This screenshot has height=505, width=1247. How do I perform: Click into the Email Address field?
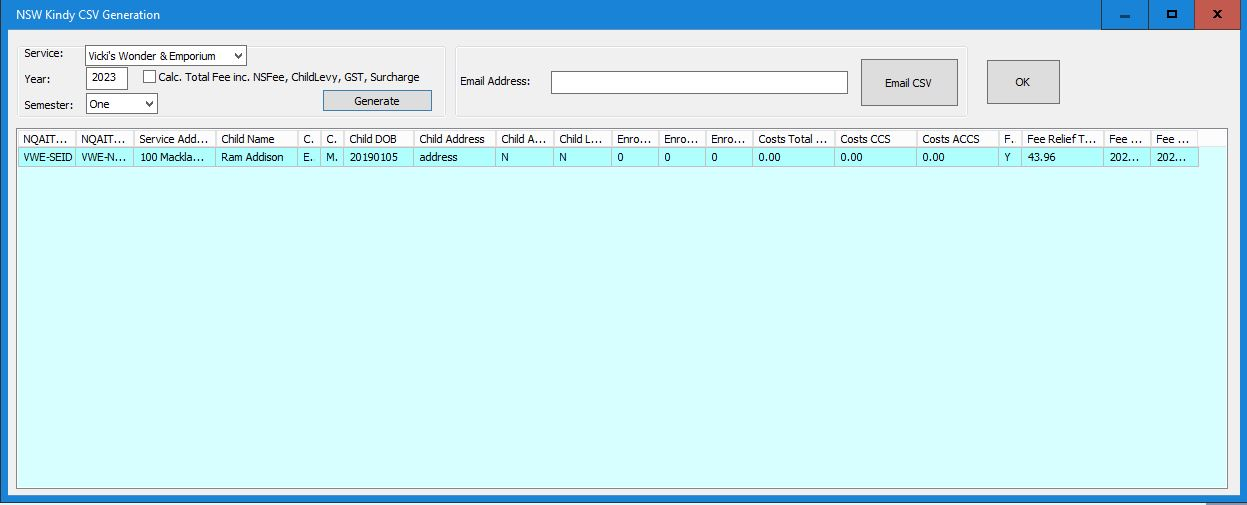(x=699, y=82)
